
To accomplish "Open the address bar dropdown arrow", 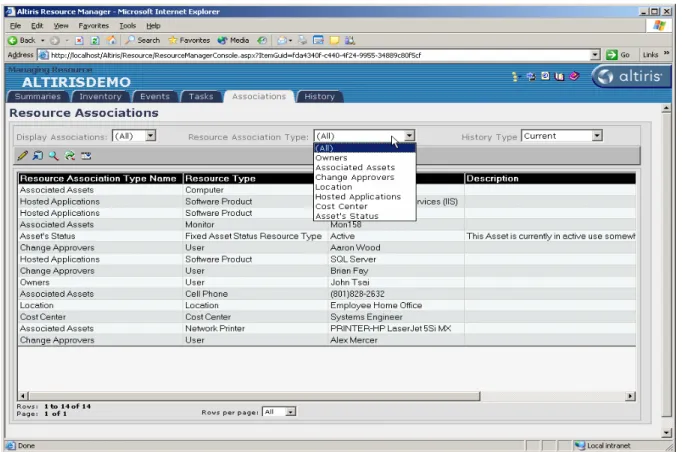I will [595, 55].
